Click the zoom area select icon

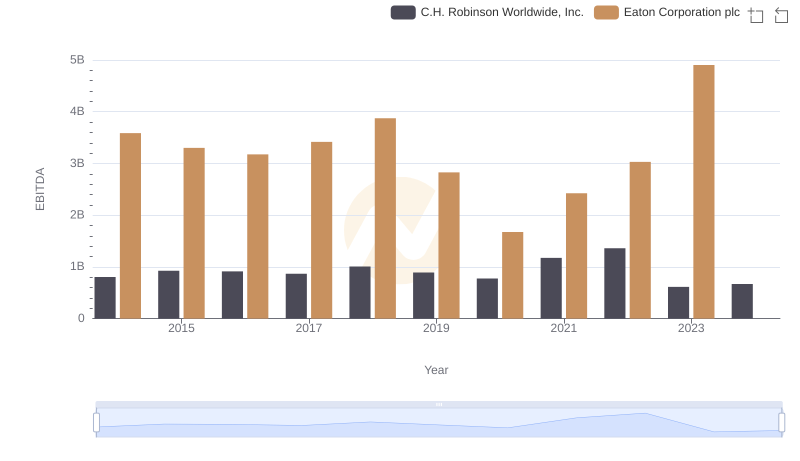pos(756,15)
